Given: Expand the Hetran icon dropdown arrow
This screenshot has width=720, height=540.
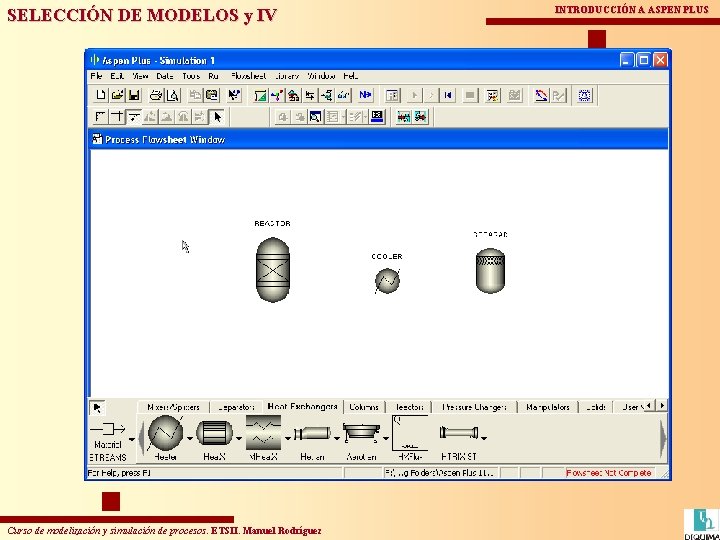Looking at the screenshot, I should tap(337, 439).
